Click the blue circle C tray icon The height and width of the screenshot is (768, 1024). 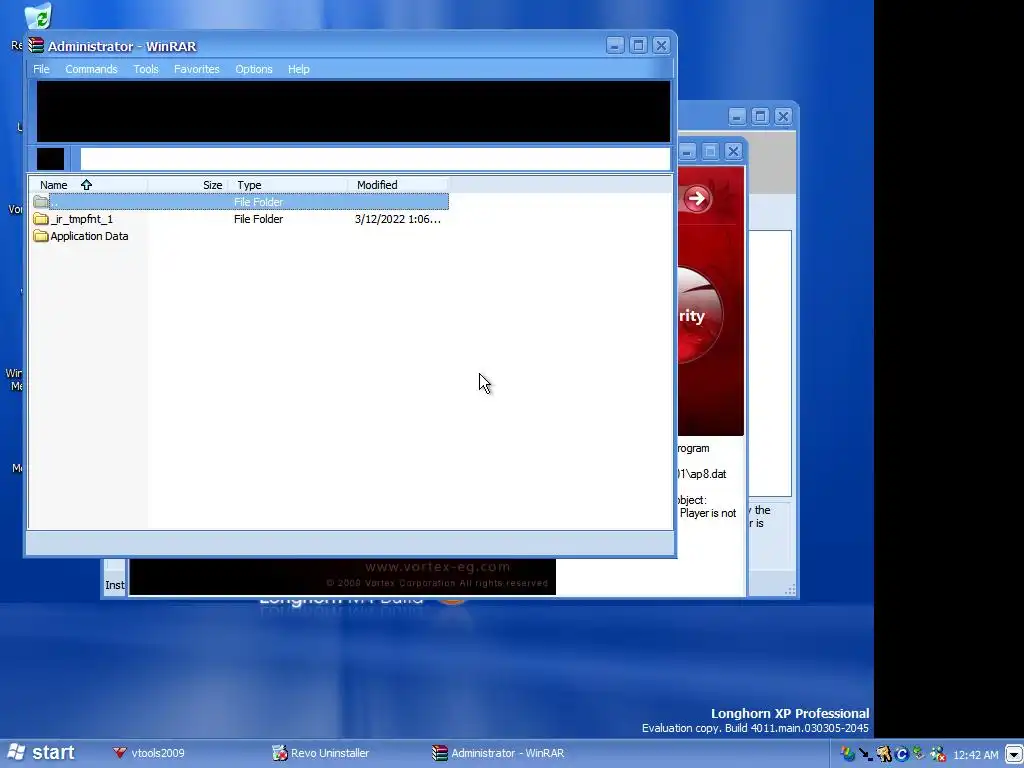[x=902, y=754]
